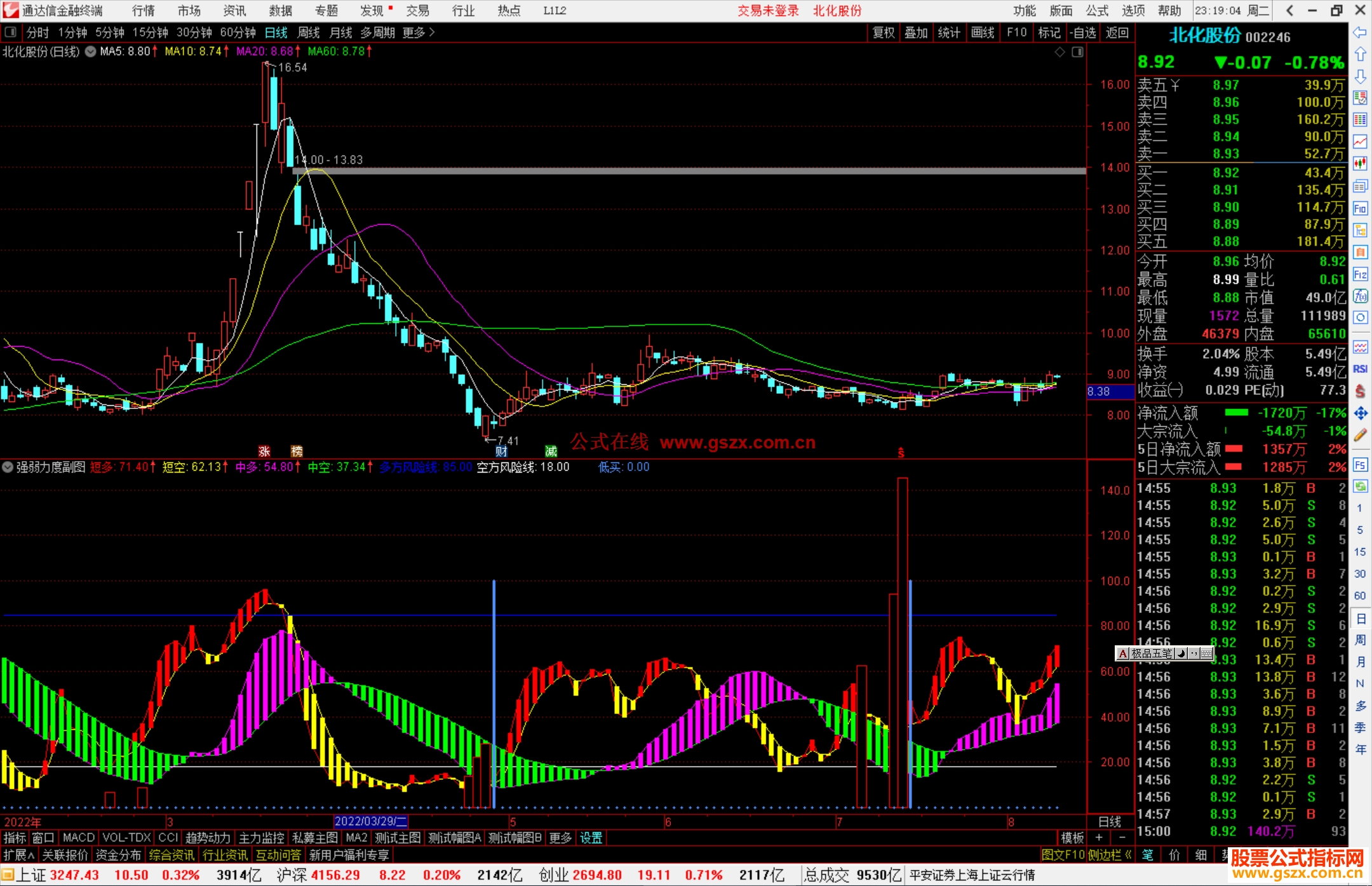Screen dimensions: 1372x886
Task: Select the MACD indicator tab
Action: [x=79, y=838]
